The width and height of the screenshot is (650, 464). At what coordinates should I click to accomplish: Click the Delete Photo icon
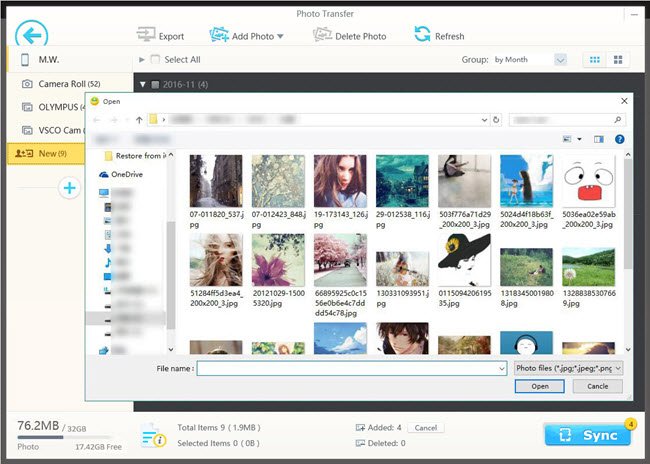[x=322, y=35]
